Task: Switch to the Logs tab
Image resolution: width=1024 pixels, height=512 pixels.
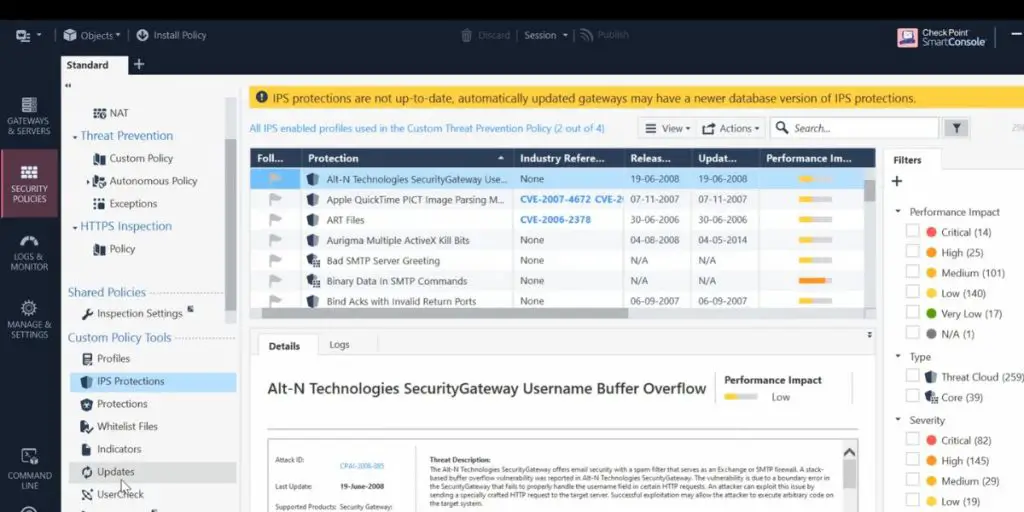Action: coord(340,345)
